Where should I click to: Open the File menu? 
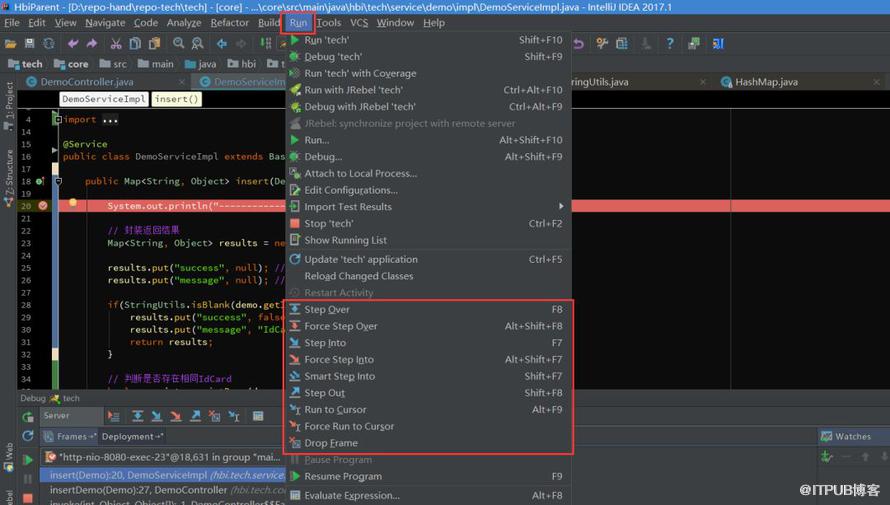11,23
